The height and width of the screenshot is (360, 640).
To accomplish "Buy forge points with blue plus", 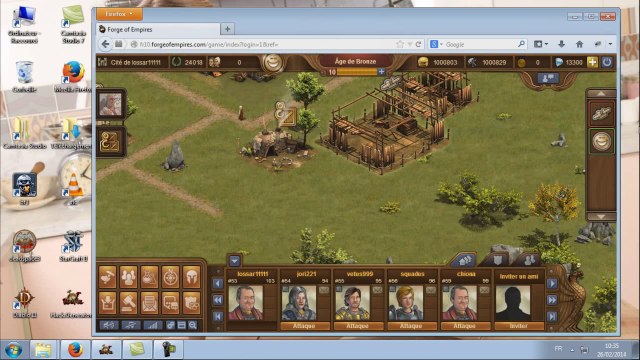I will 381,72.
